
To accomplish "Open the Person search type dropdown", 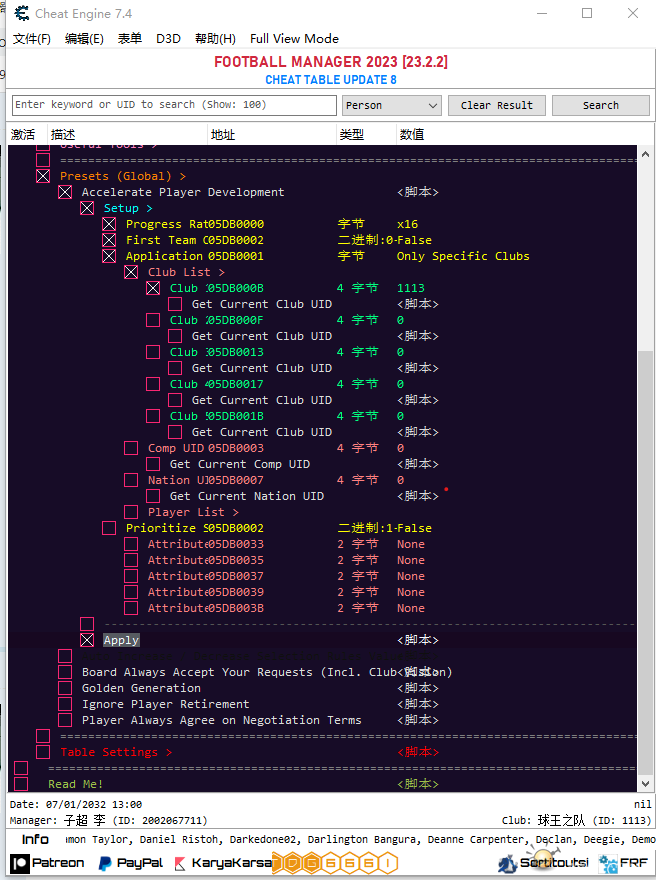I will point(392,106).
